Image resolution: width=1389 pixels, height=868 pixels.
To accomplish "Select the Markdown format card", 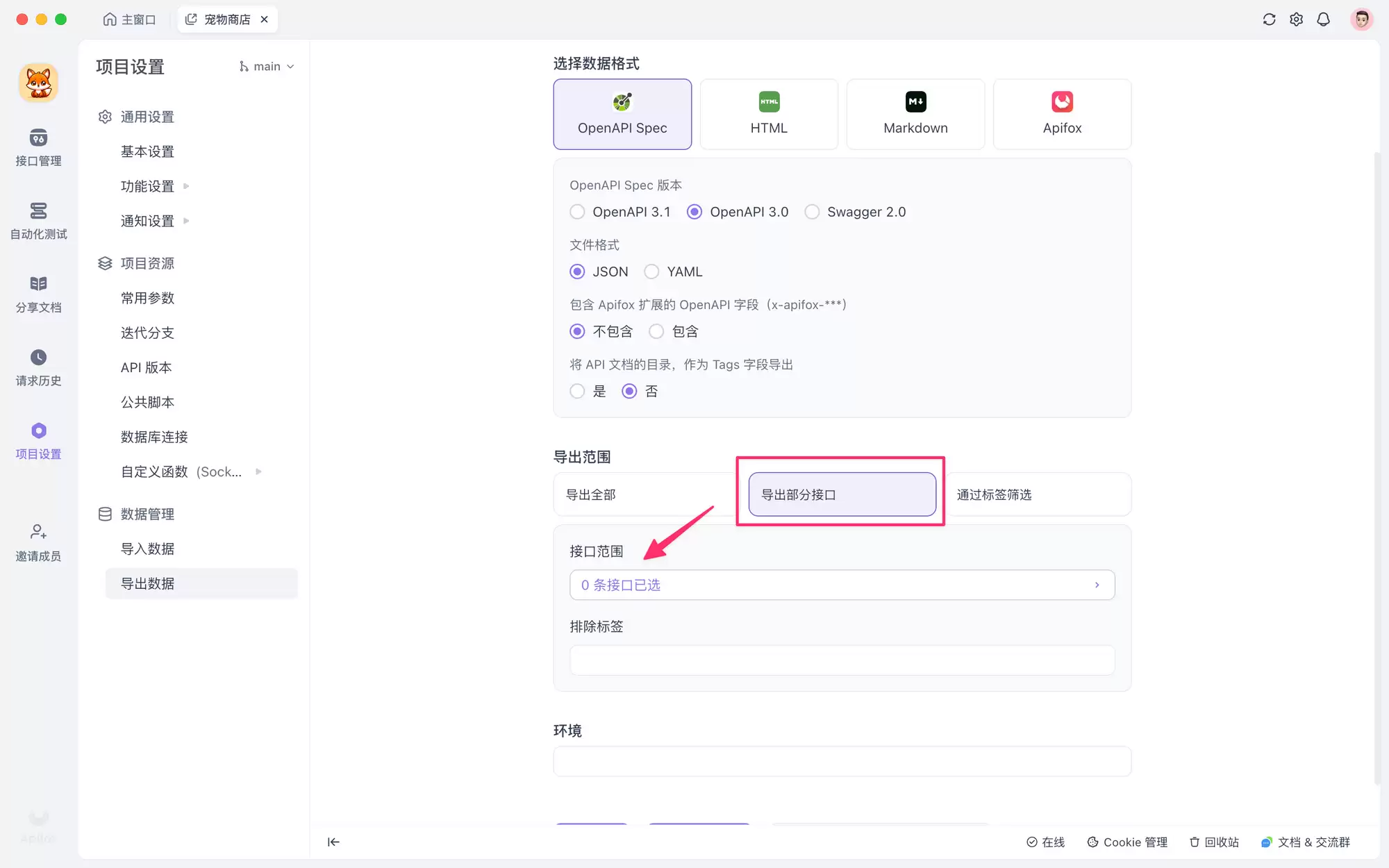I will point(915,114).
